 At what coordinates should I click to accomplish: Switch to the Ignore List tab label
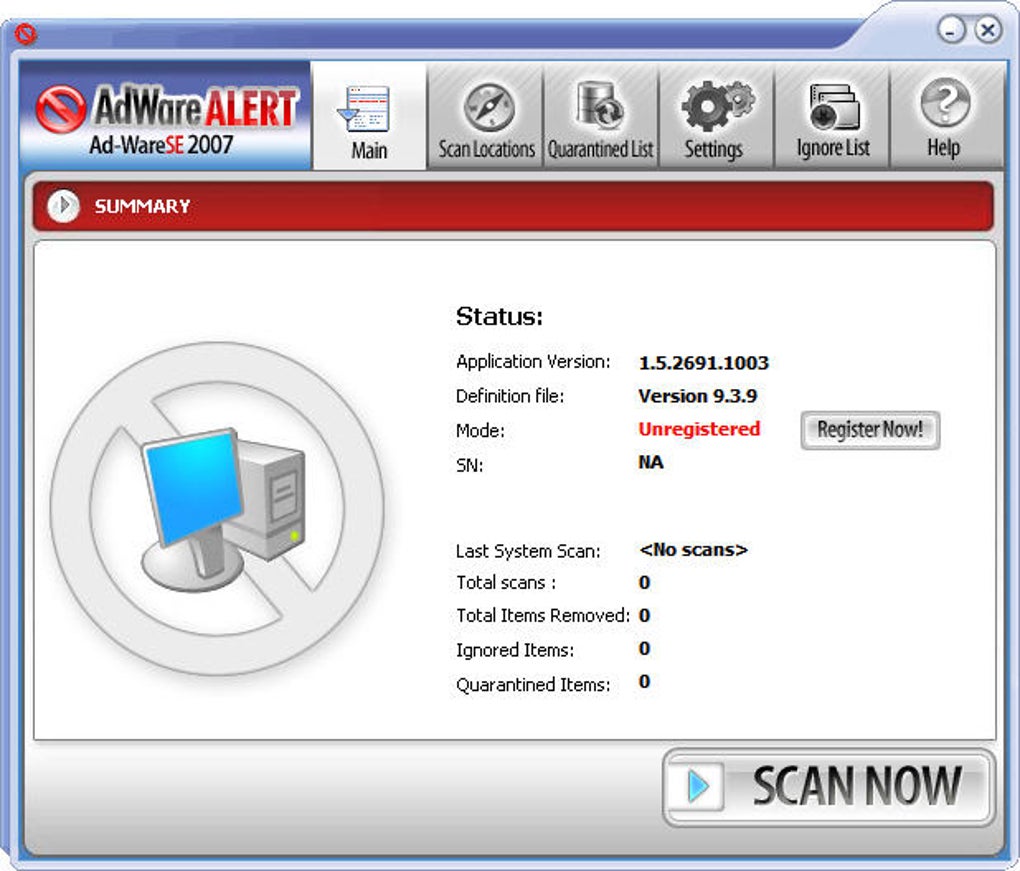click(833, 148)
